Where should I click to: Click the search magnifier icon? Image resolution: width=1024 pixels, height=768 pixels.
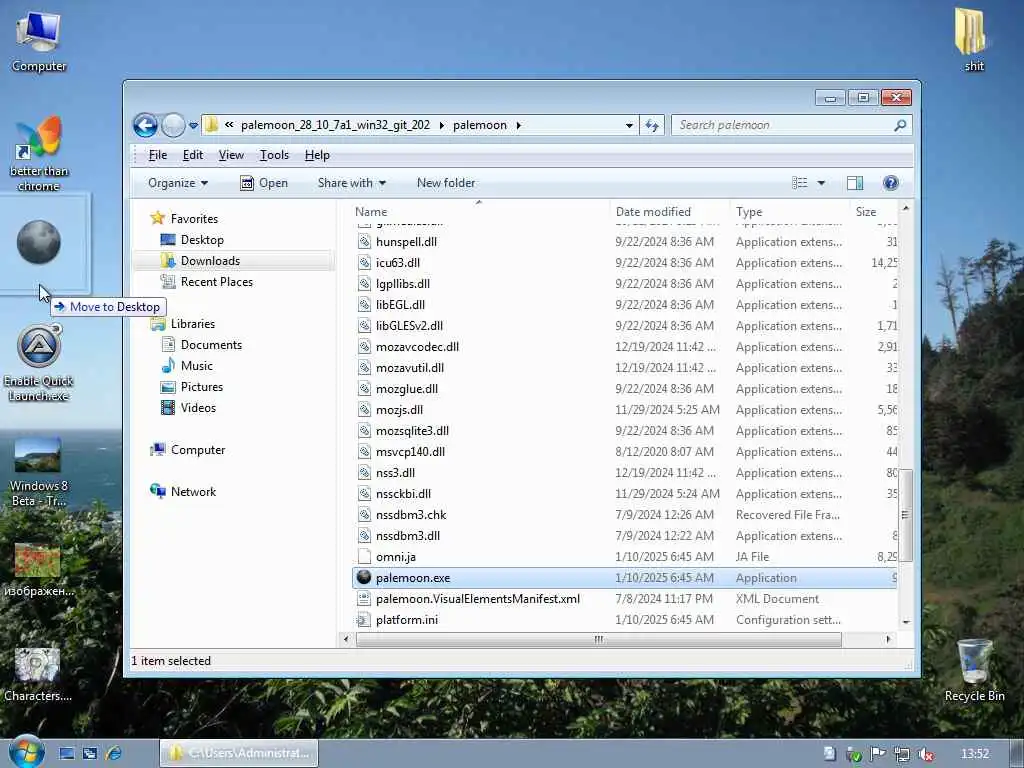(900, 125)
